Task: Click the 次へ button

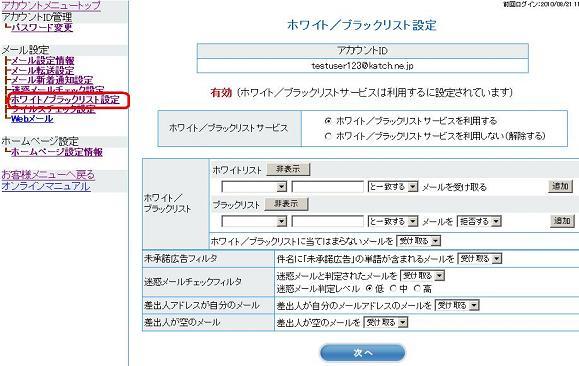Action: tap(363, 353)
